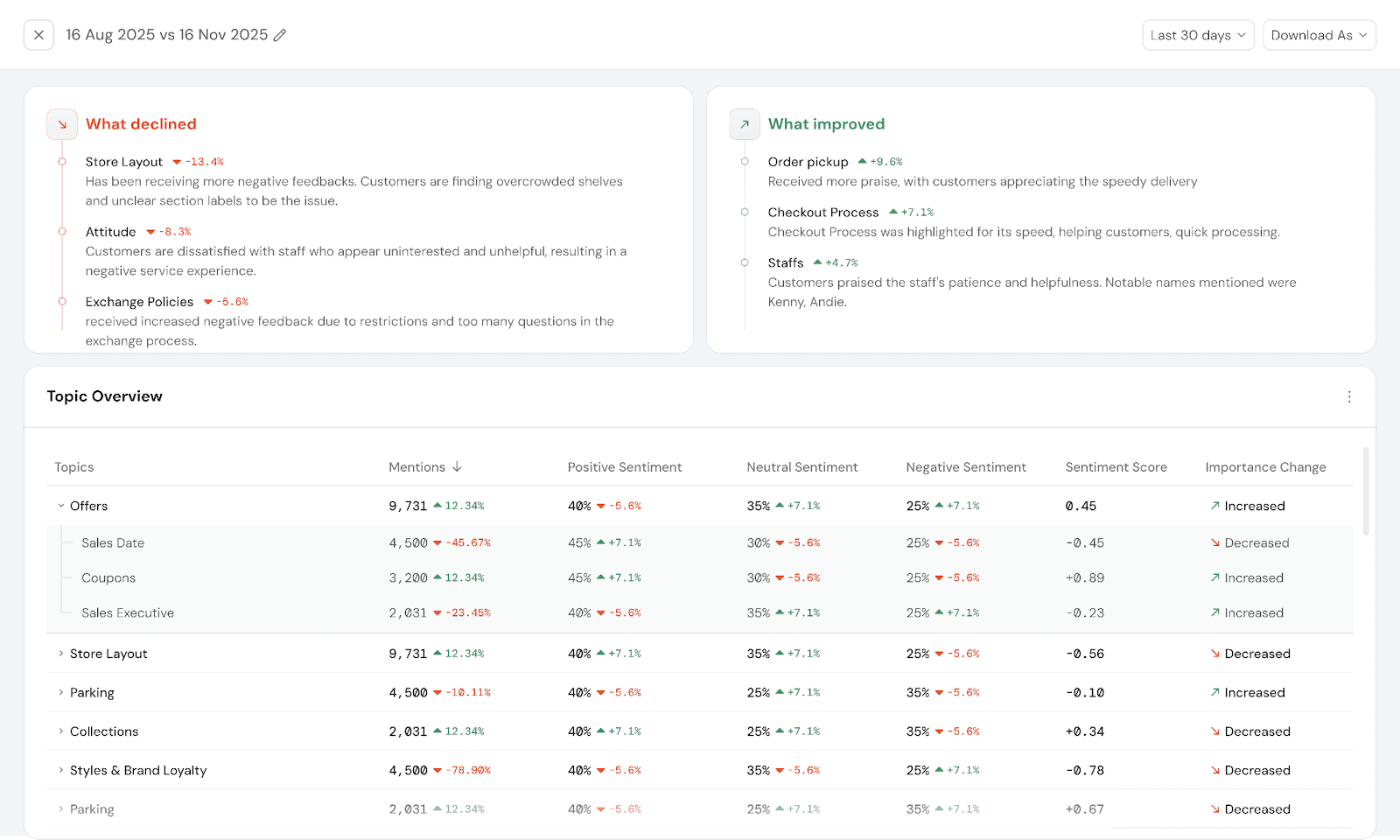Click the sort arrow next to Mentions

click(x=457, y=467)
